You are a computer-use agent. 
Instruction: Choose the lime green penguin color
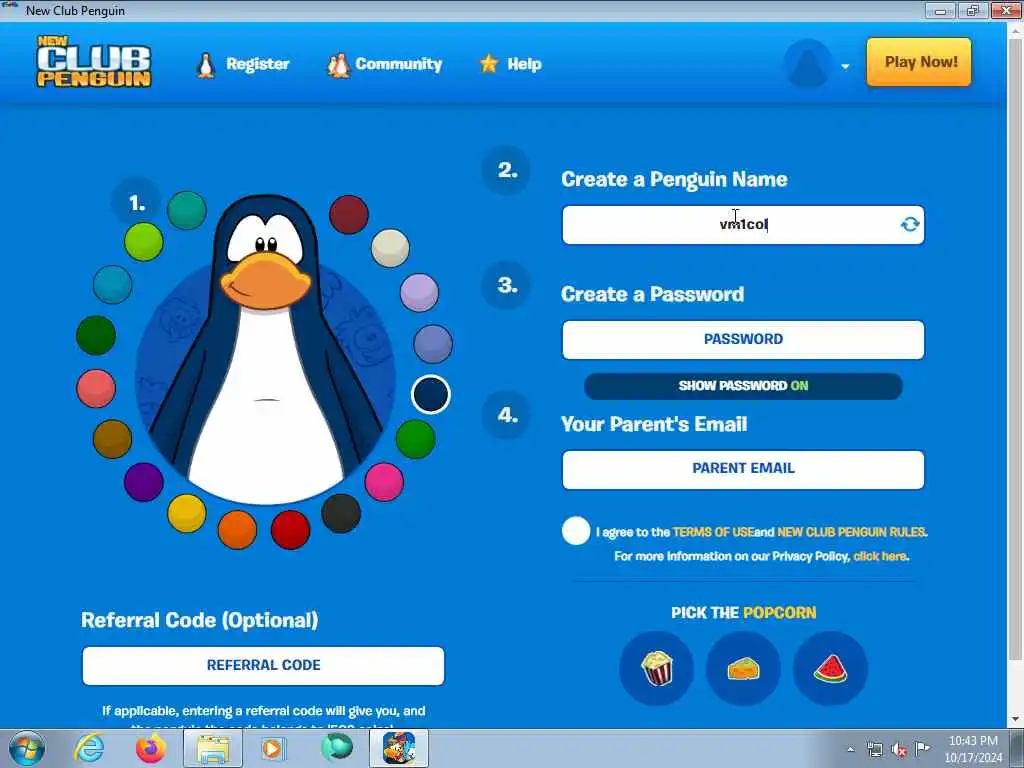coord(144,242)
